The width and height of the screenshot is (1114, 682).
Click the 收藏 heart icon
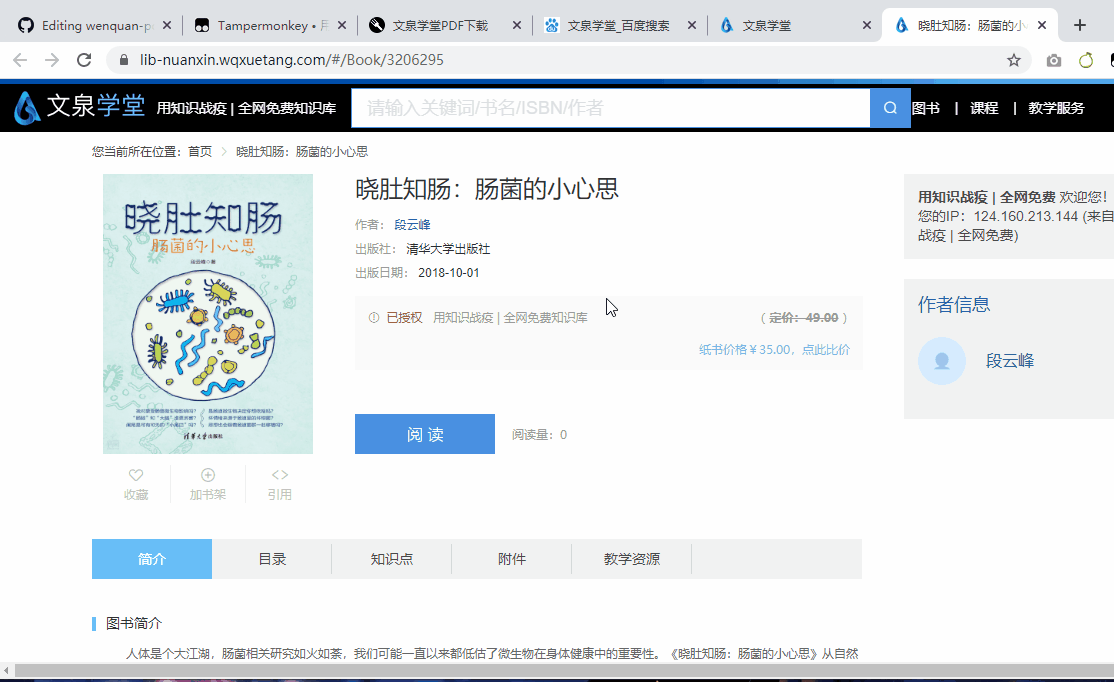(136, 475)
